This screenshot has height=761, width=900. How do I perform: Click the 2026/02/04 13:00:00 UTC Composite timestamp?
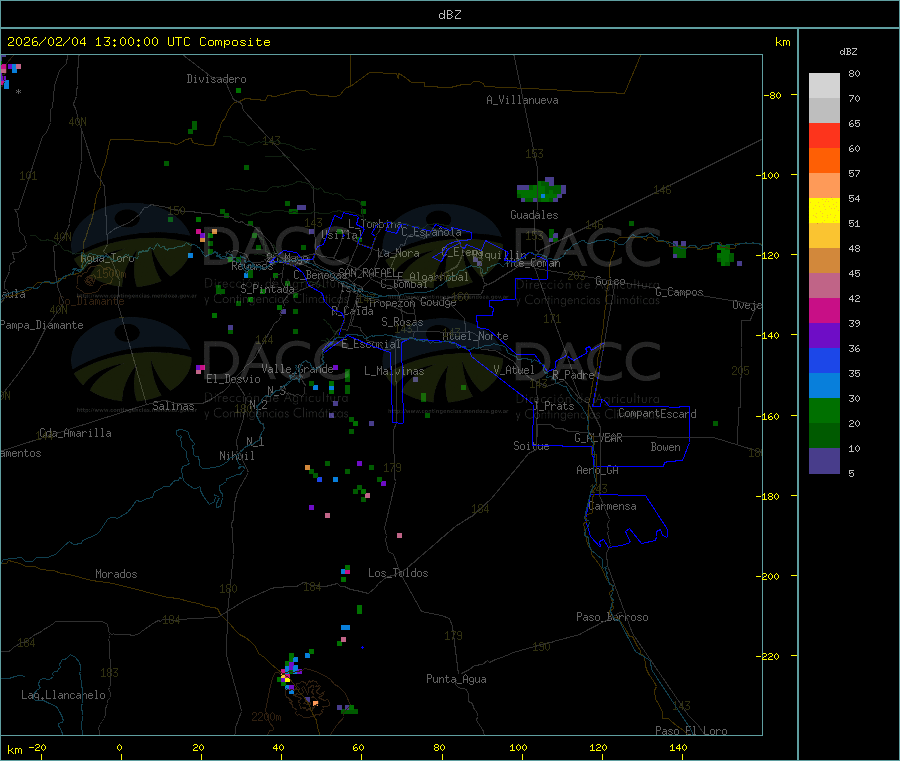click(139, 42)
